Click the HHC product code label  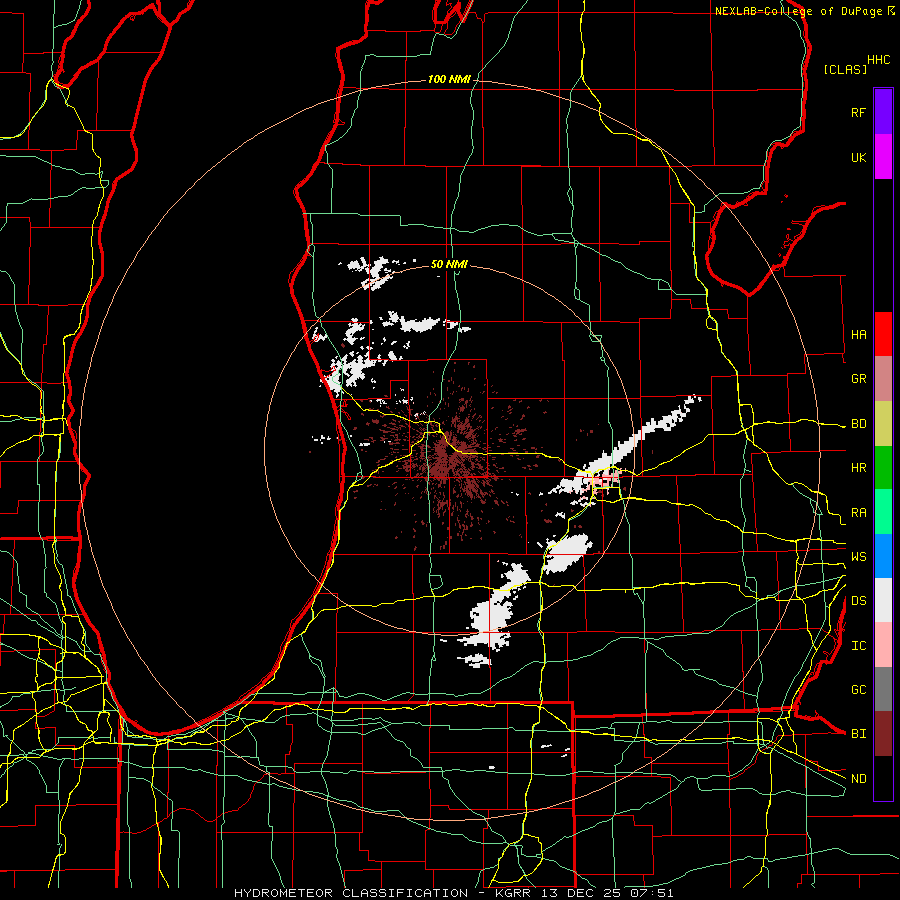[x=879, y=60]
